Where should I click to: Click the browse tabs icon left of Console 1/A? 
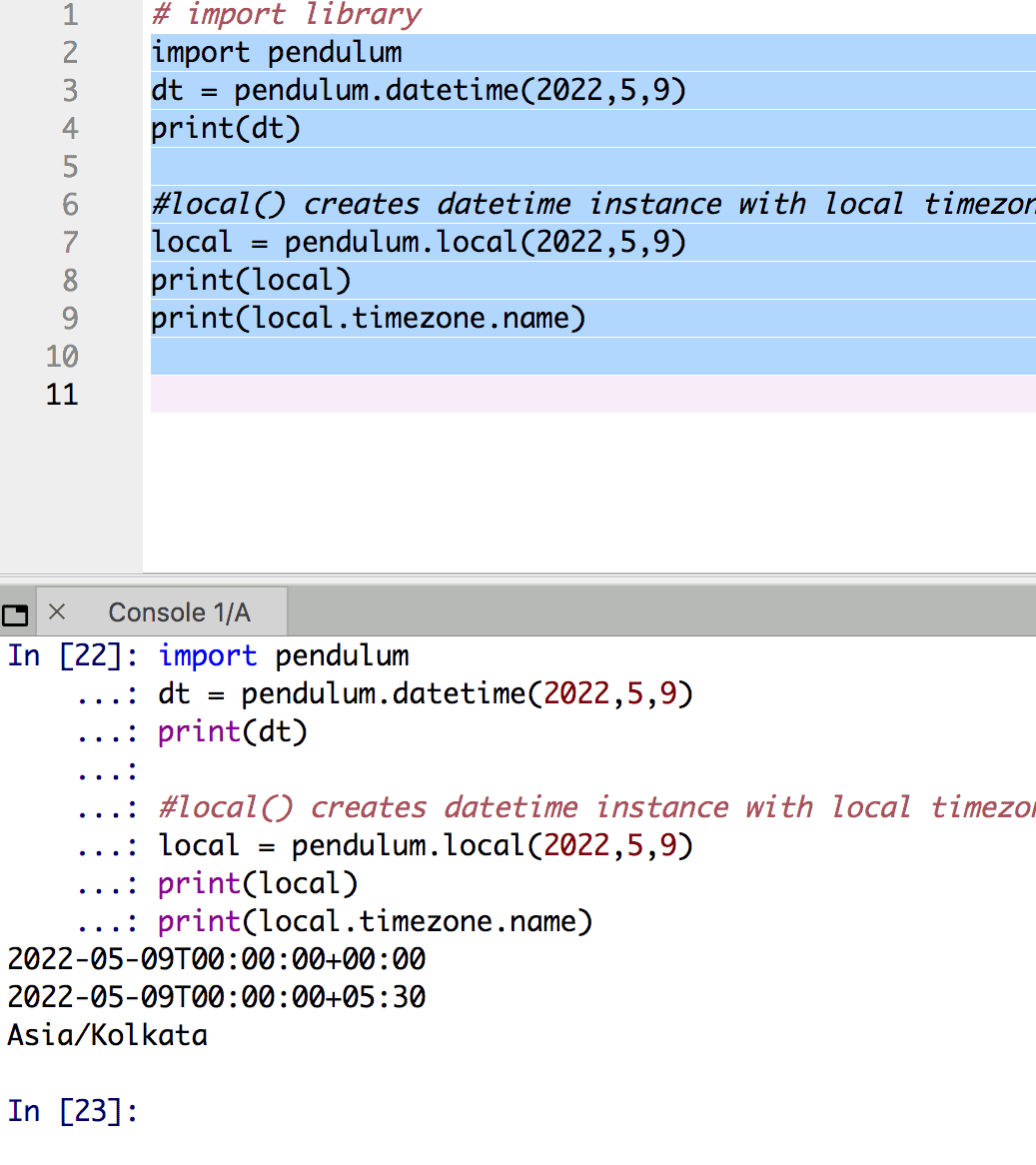coord(16,613)
